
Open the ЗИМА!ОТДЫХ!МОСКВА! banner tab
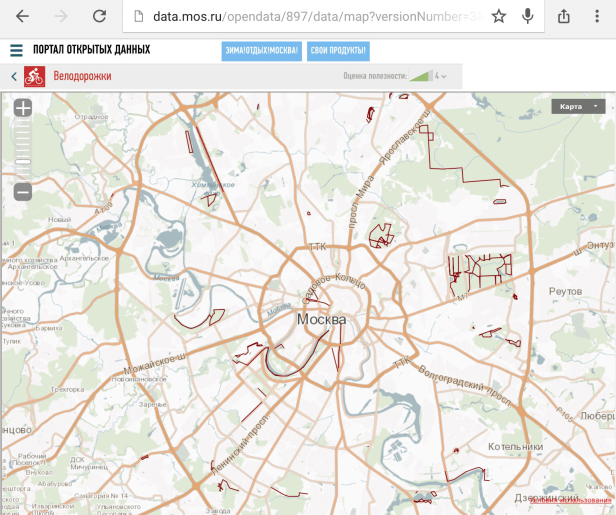[261, 51]
